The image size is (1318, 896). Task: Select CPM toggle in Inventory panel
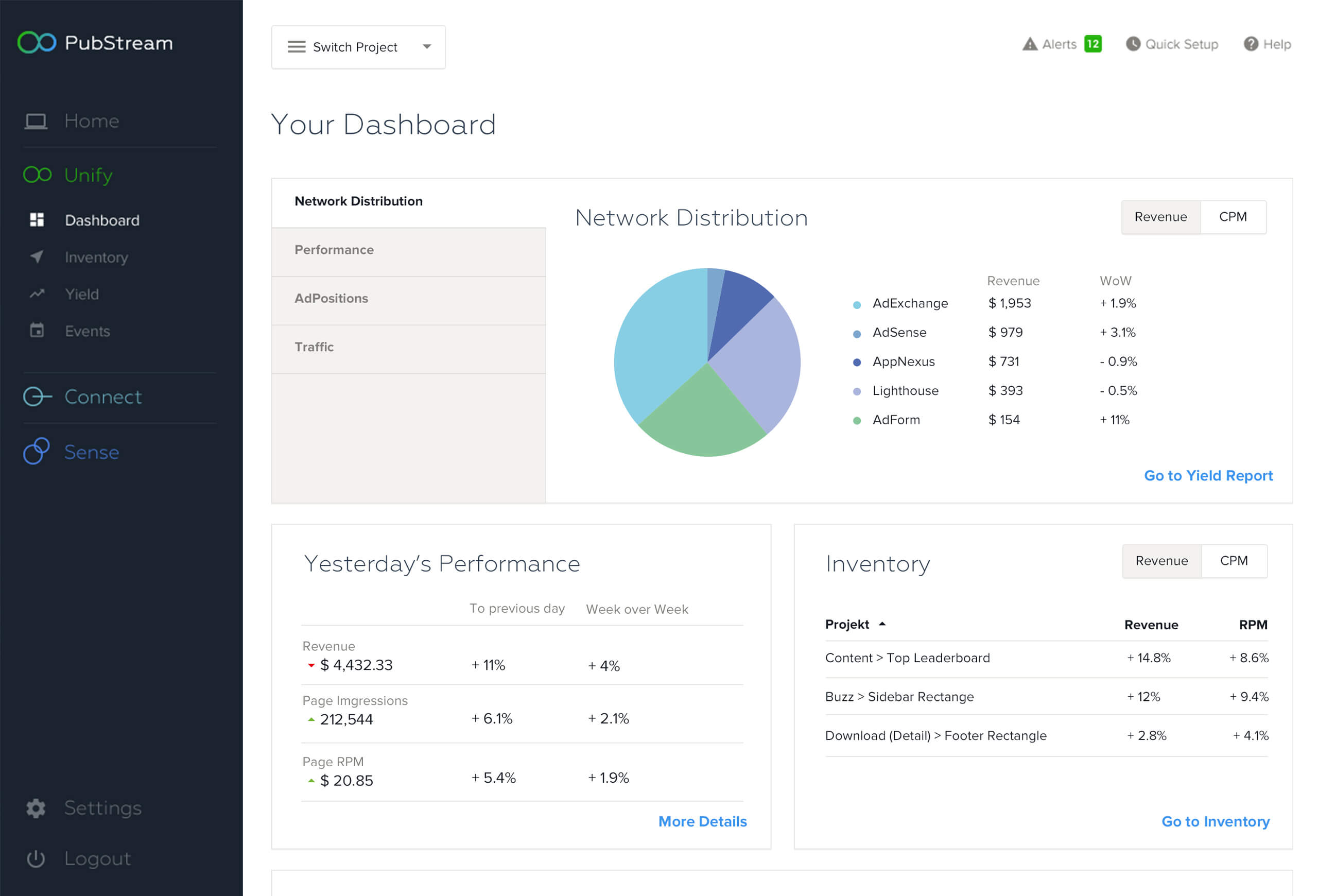pos(1234,561)
